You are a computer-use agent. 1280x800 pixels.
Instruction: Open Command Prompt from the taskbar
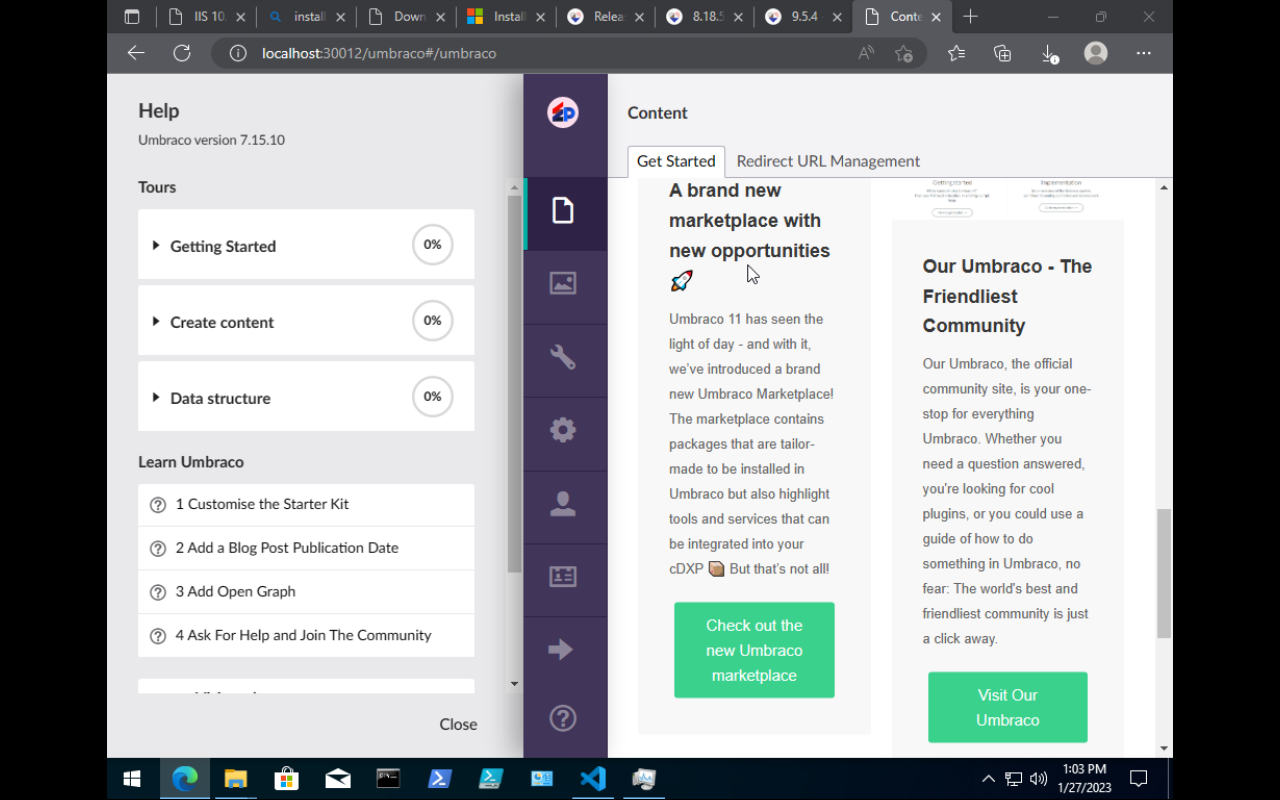(388, 778)
